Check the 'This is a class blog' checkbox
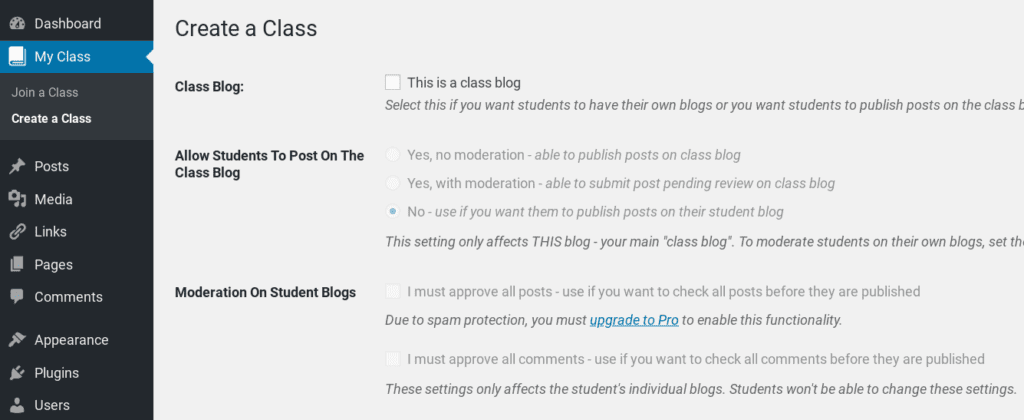 pyautogui.click(x=392, y=83)
